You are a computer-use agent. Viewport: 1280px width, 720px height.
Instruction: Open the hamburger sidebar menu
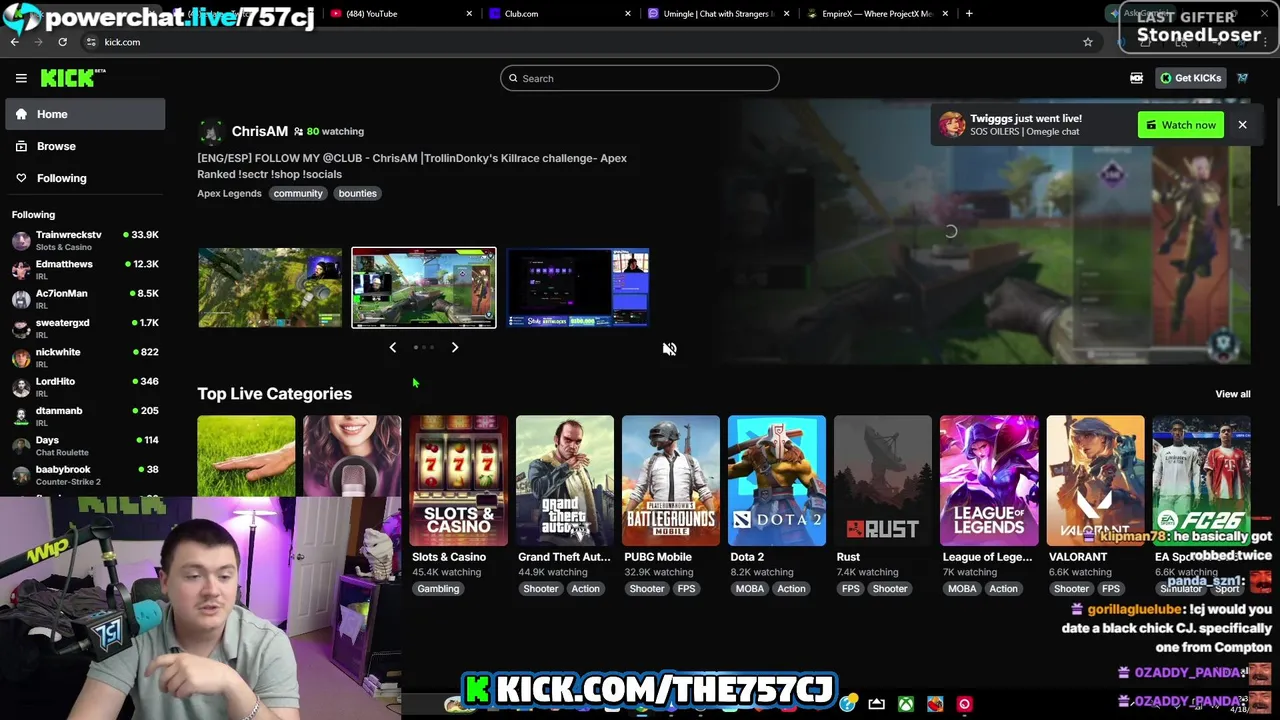(21, 78)
